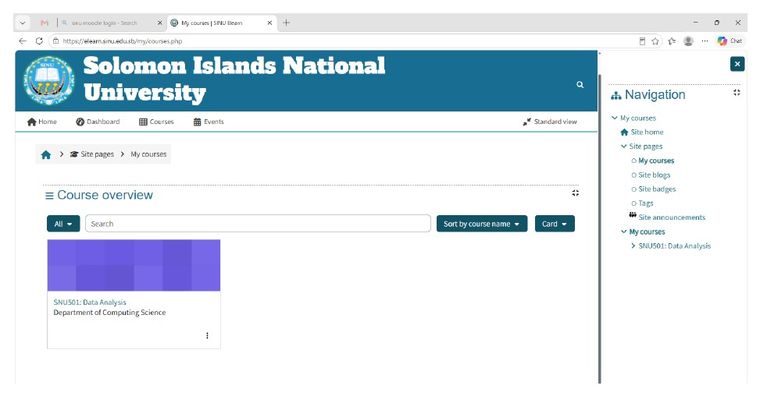Screen dimensions: 760x396
Task: Open Dashboard from the top menu
Action: [98, 122]
